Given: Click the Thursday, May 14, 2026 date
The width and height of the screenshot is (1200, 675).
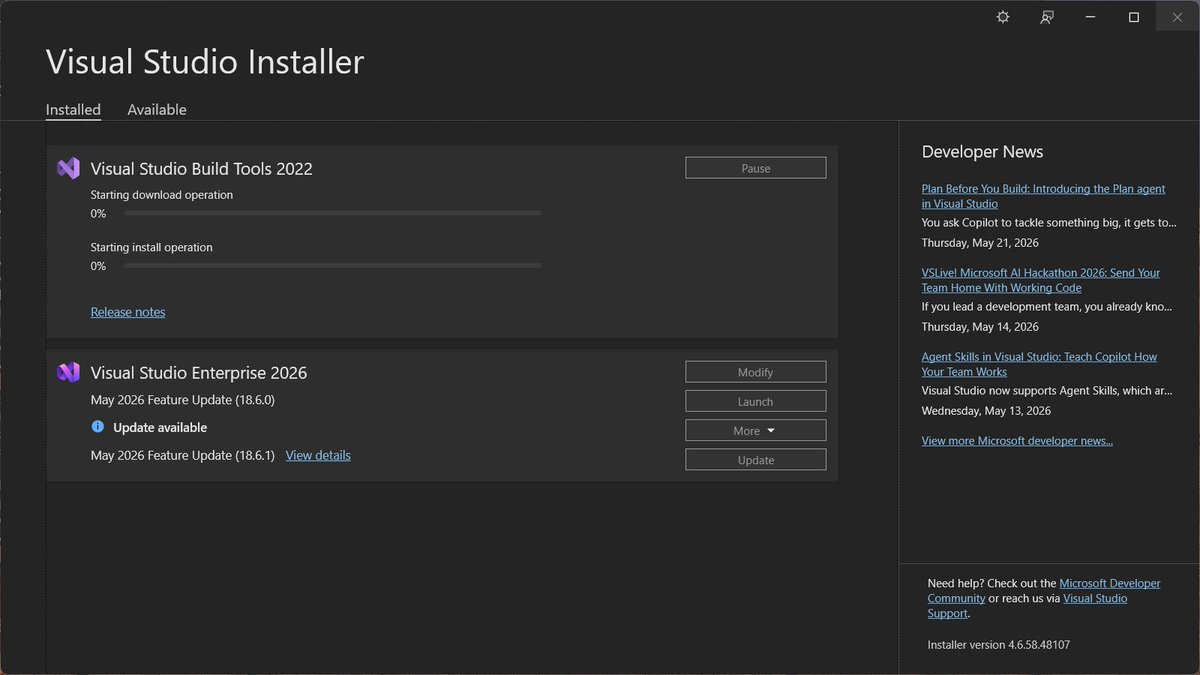Looking at the screenshot, I should click(x=980, y=327).
